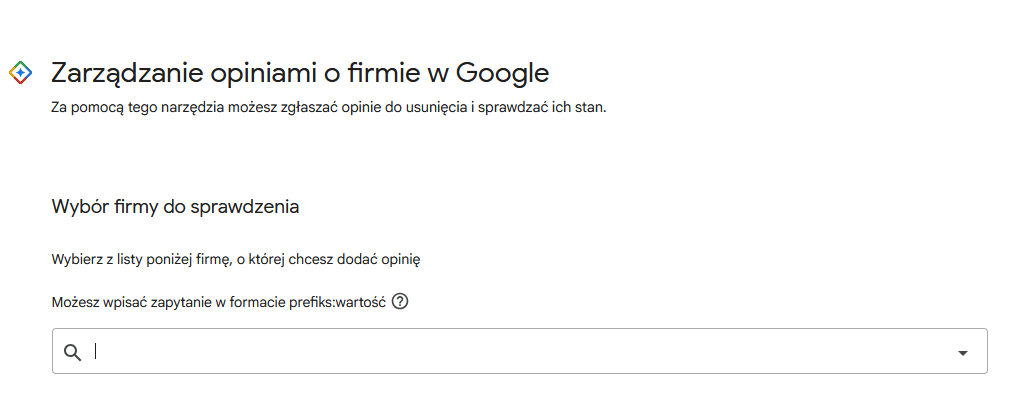Click the magnifying glass search icon
The width and height of the screenshot is (1024, 404).
click(x=72, y=352)
